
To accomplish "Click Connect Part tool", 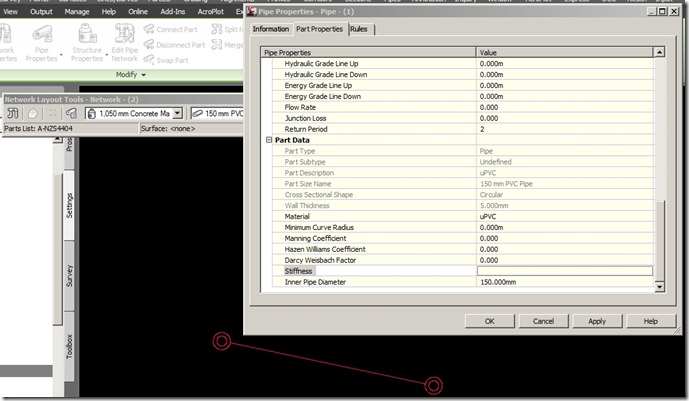I will [170, 29].
